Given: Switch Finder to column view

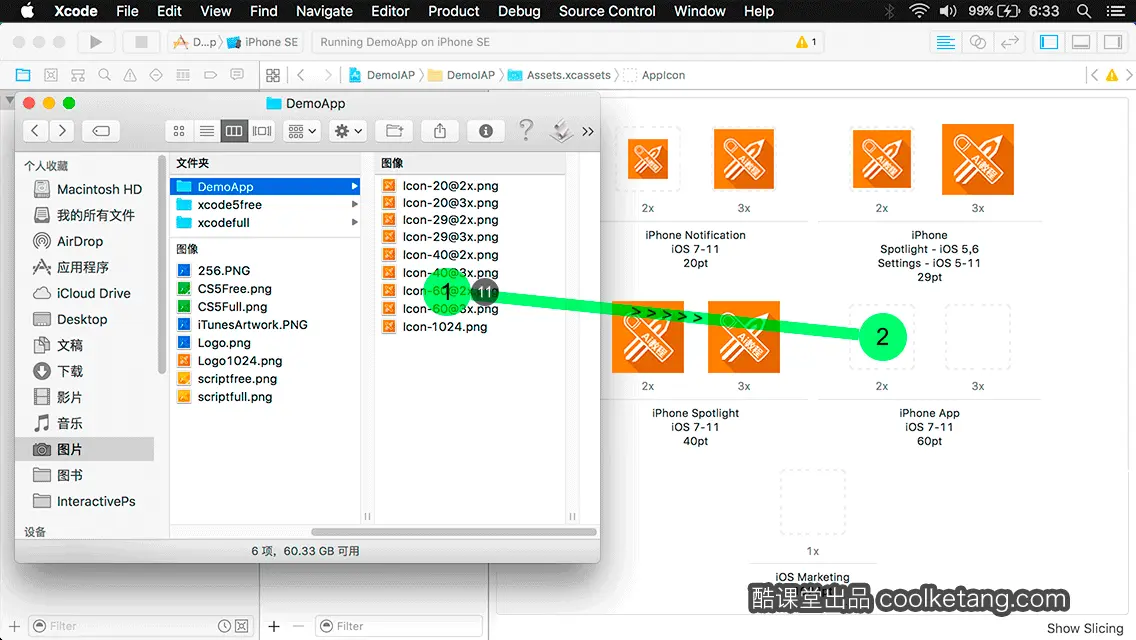Looking at the screenshot, I should click(x=234, y=131).
